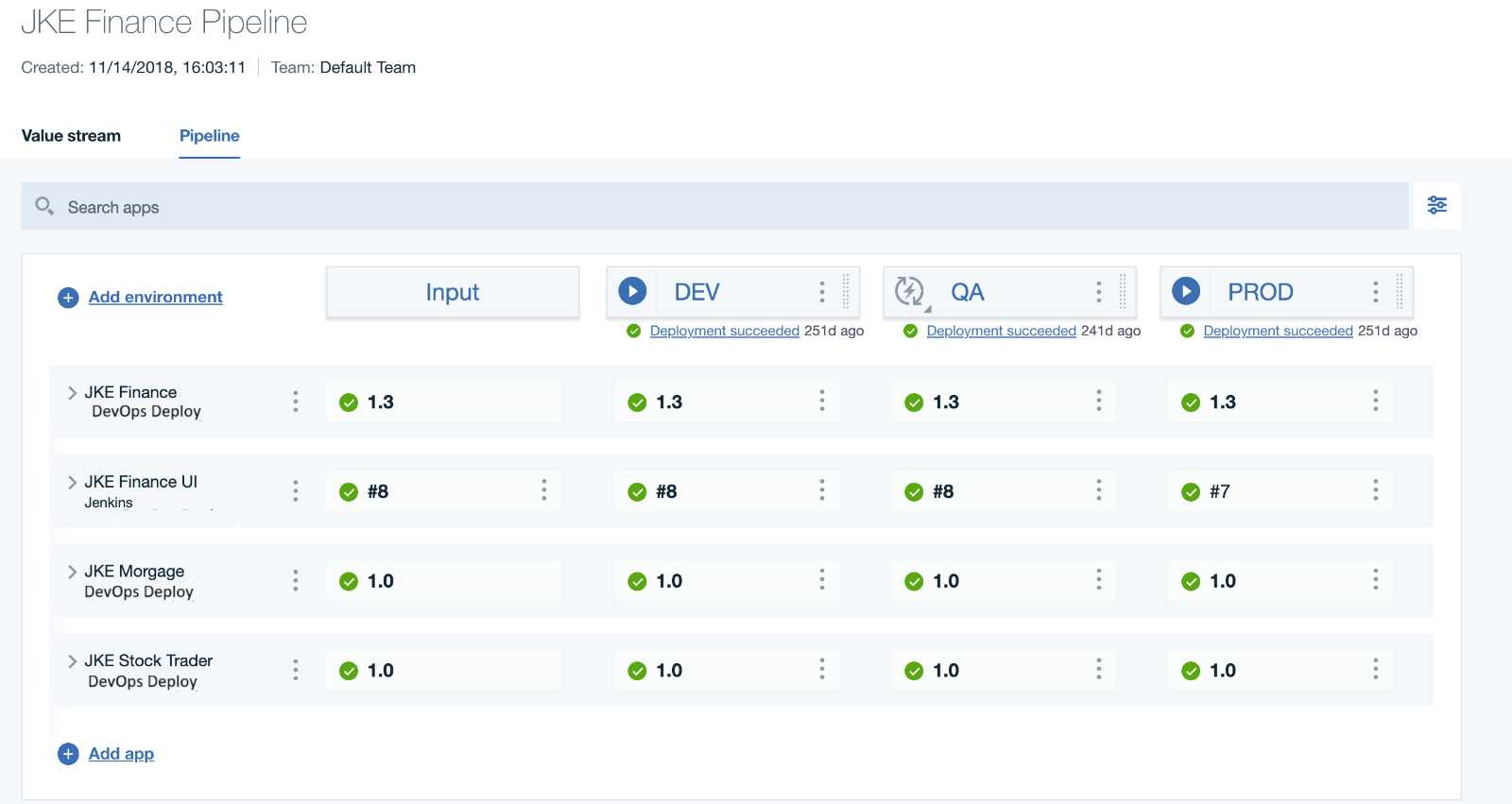Select the Pipeline tab
This screenshot has width=1512, height=804.
point(210,136)
